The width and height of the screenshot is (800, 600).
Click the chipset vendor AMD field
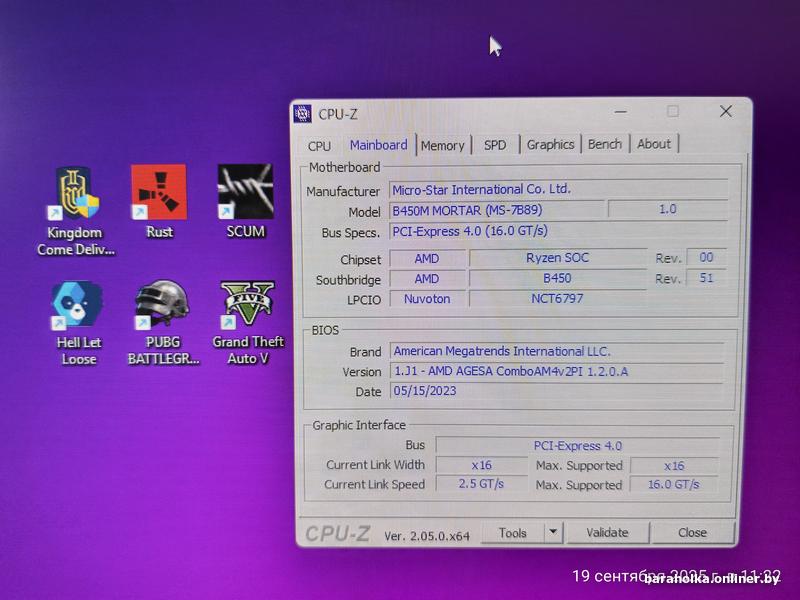[427, 259]
